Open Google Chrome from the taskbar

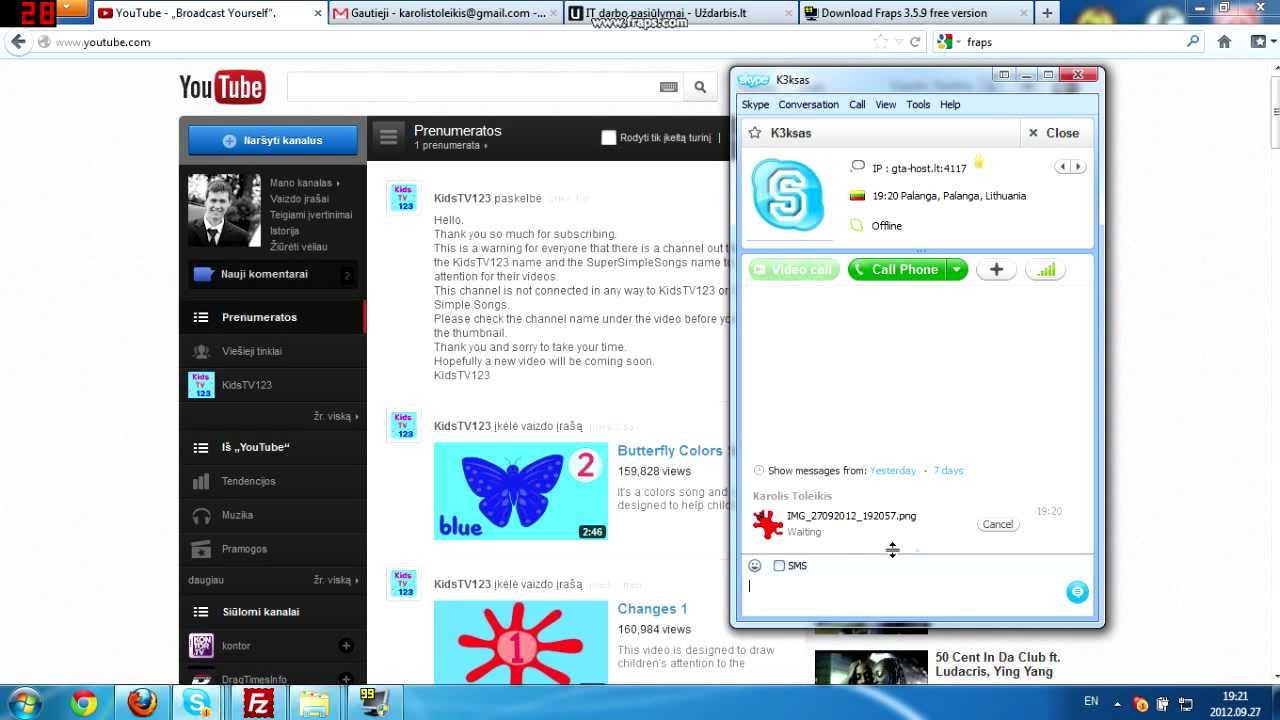coord(84,703)
